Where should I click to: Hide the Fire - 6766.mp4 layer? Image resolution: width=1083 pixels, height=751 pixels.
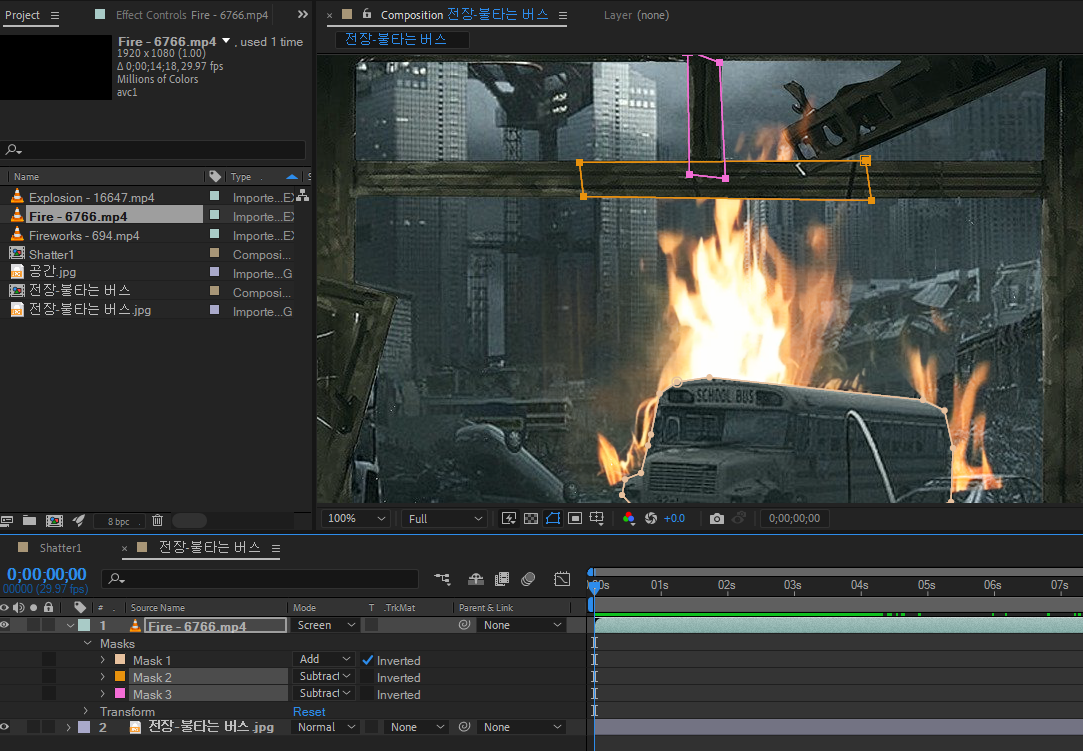5,625
